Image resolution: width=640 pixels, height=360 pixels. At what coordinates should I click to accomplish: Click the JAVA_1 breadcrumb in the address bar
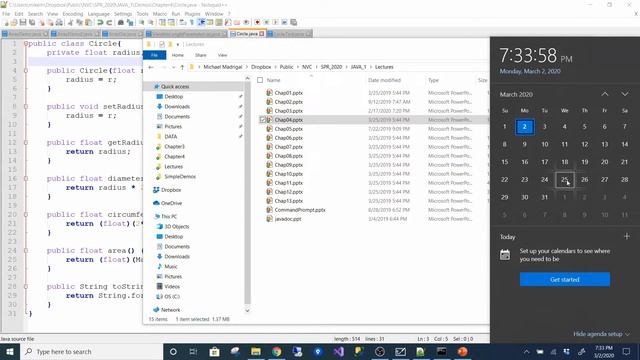[x=358, y=67]
